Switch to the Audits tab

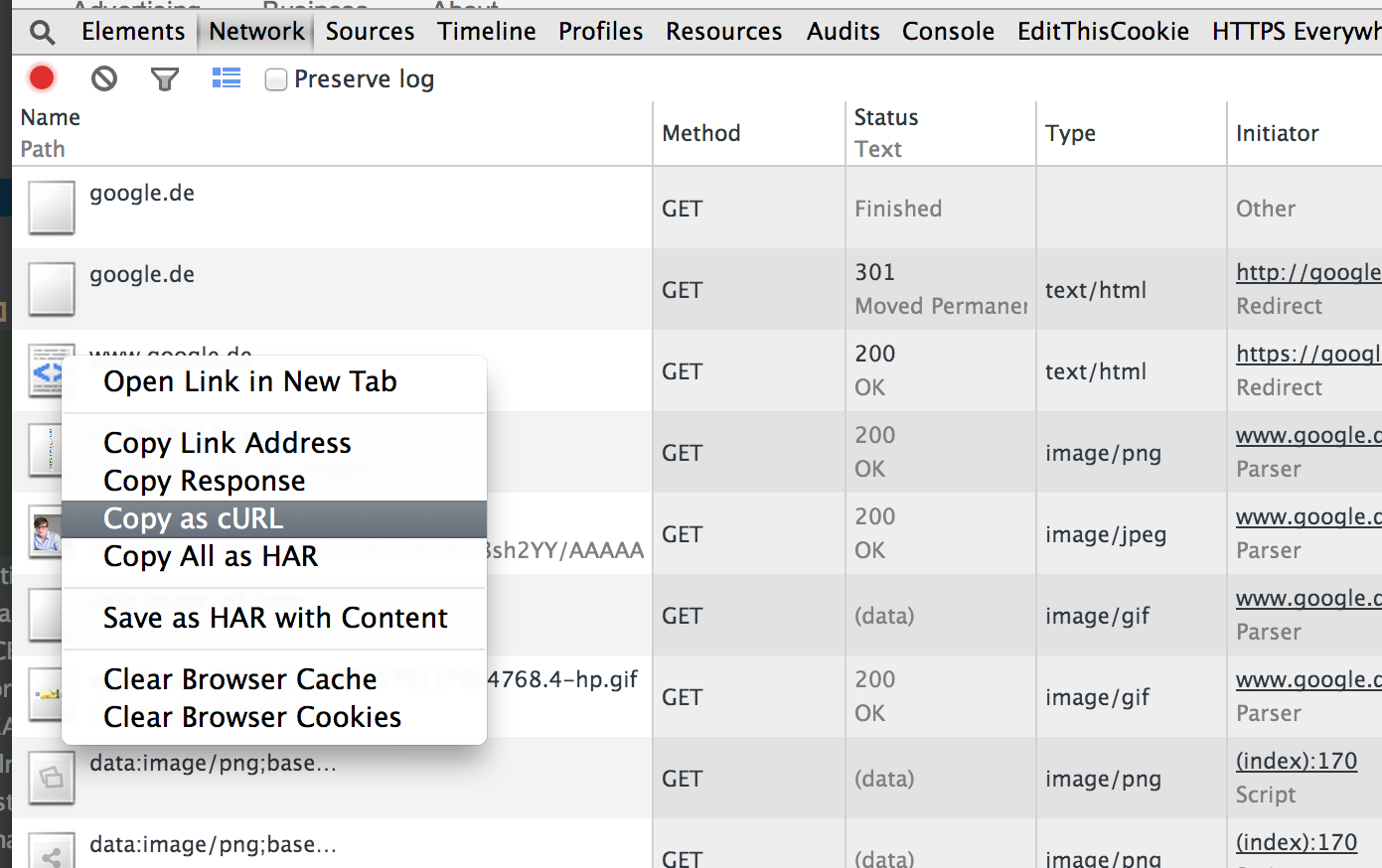click(844, 32)
